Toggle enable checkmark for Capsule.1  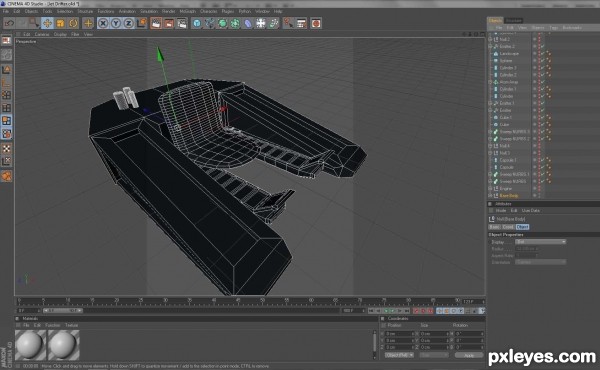pyautogui.click(x=542, y=160)
